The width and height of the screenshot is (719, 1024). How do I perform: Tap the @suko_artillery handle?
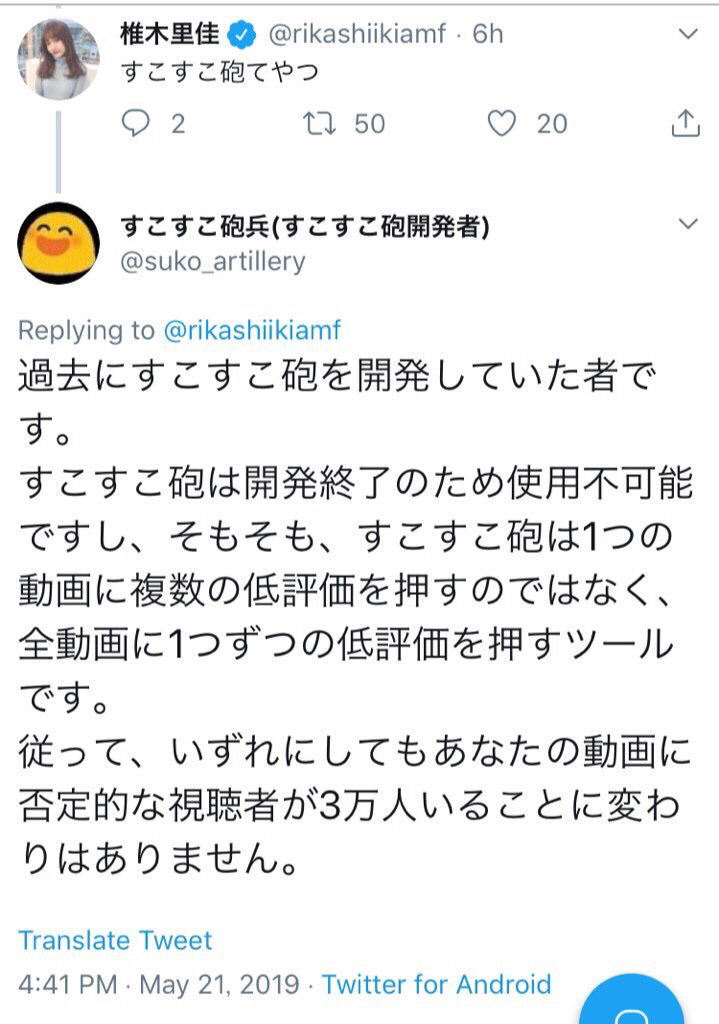click(x=212, y=262)
